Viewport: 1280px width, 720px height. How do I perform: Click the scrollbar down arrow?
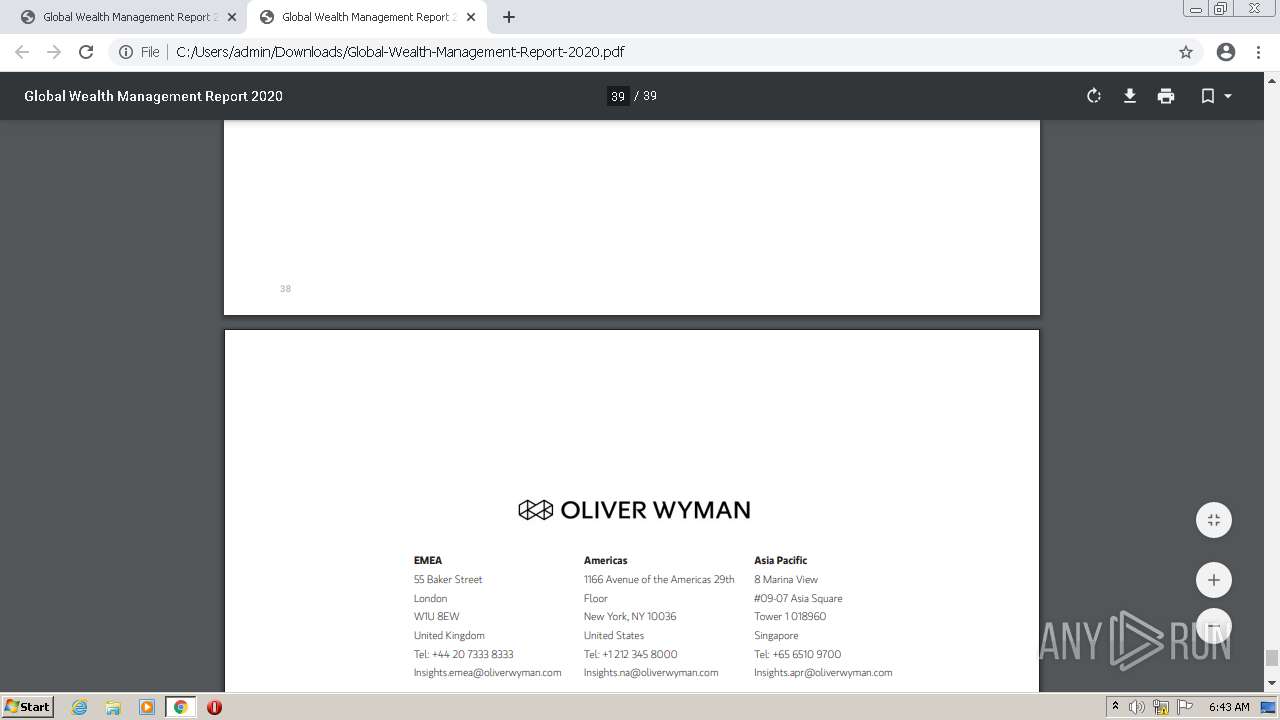(1272, 684)
